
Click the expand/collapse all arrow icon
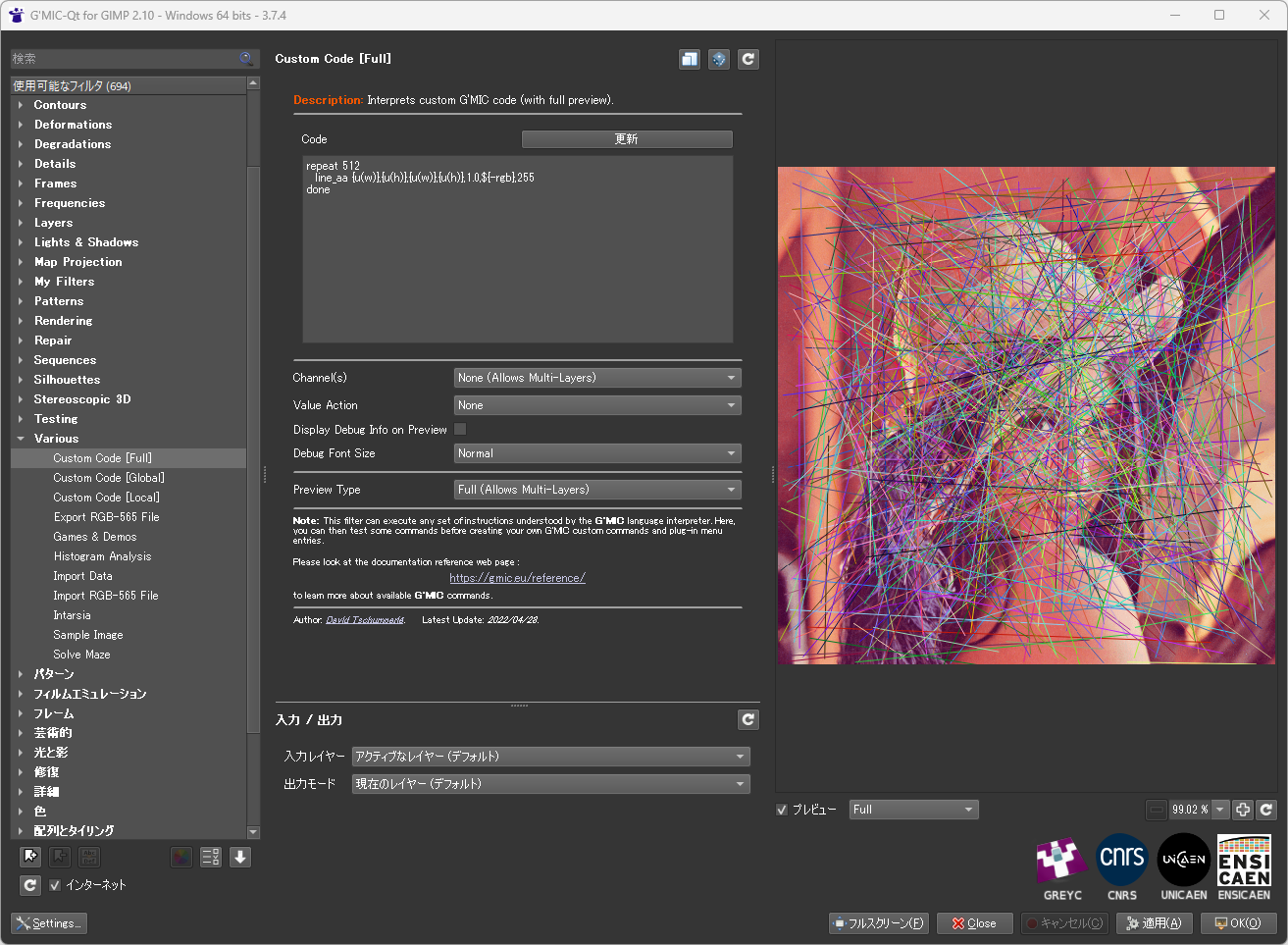pos(240,857)
